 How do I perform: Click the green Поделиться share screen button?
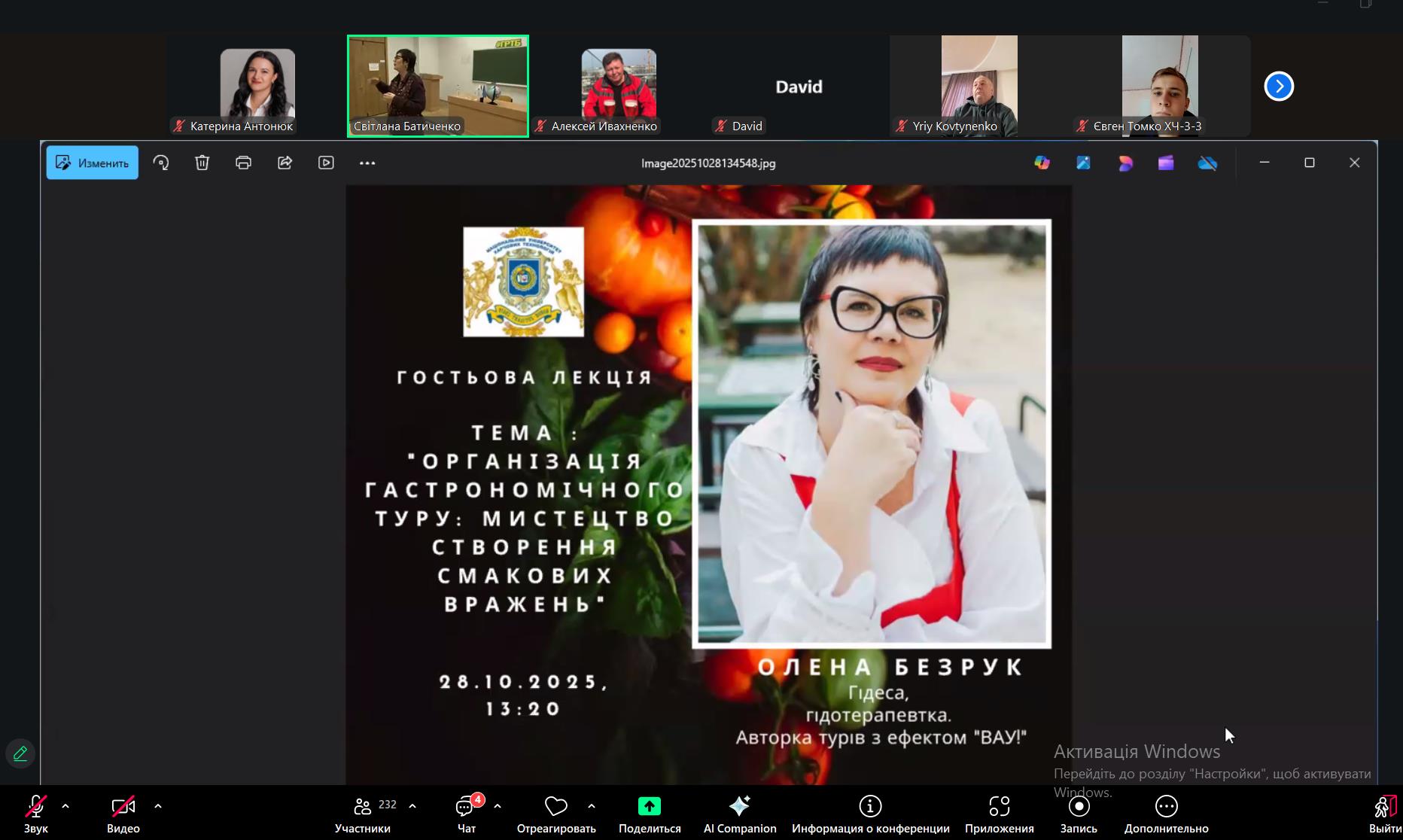tap(649, 814)
